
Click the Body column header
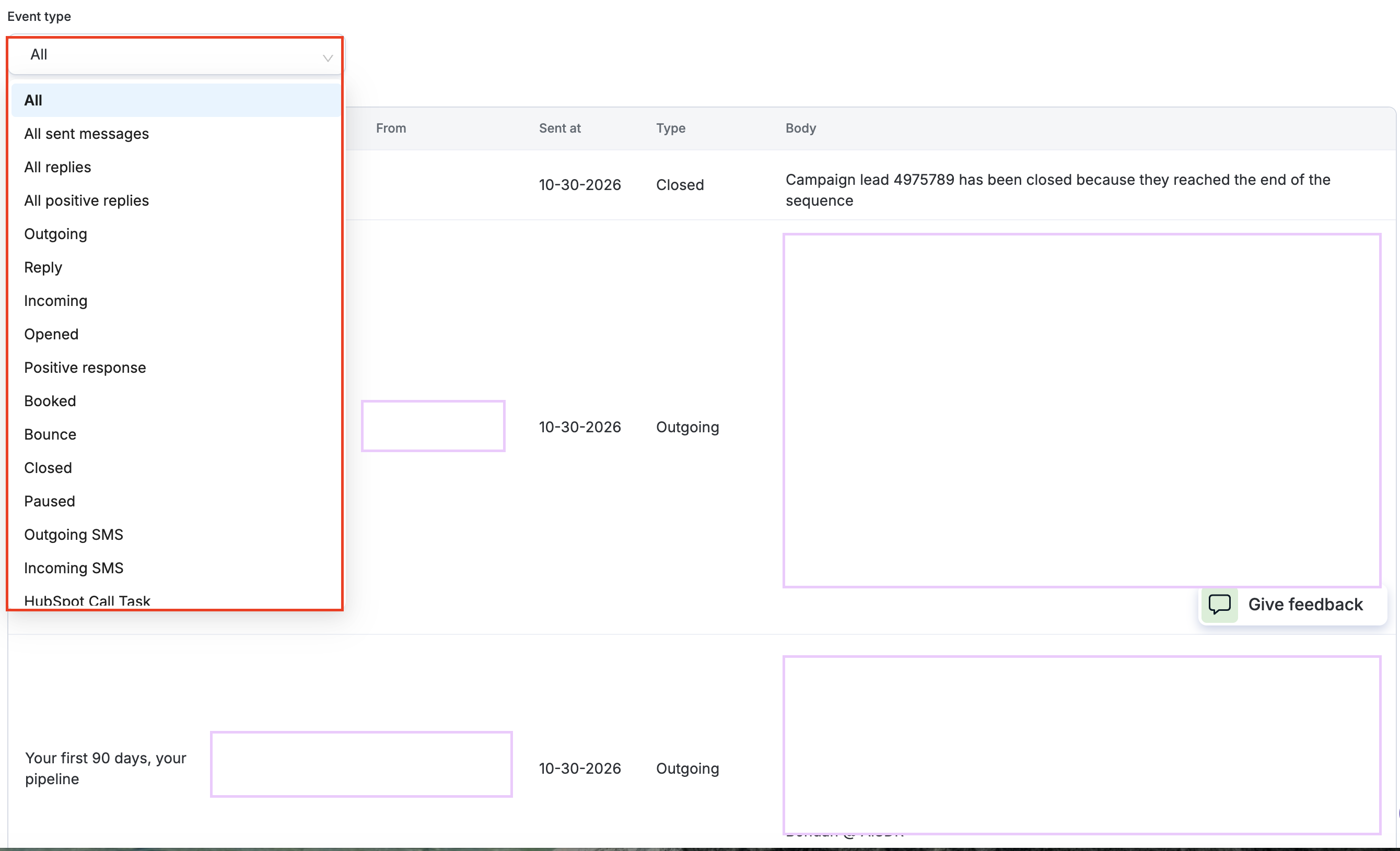[x=801, y=128]
